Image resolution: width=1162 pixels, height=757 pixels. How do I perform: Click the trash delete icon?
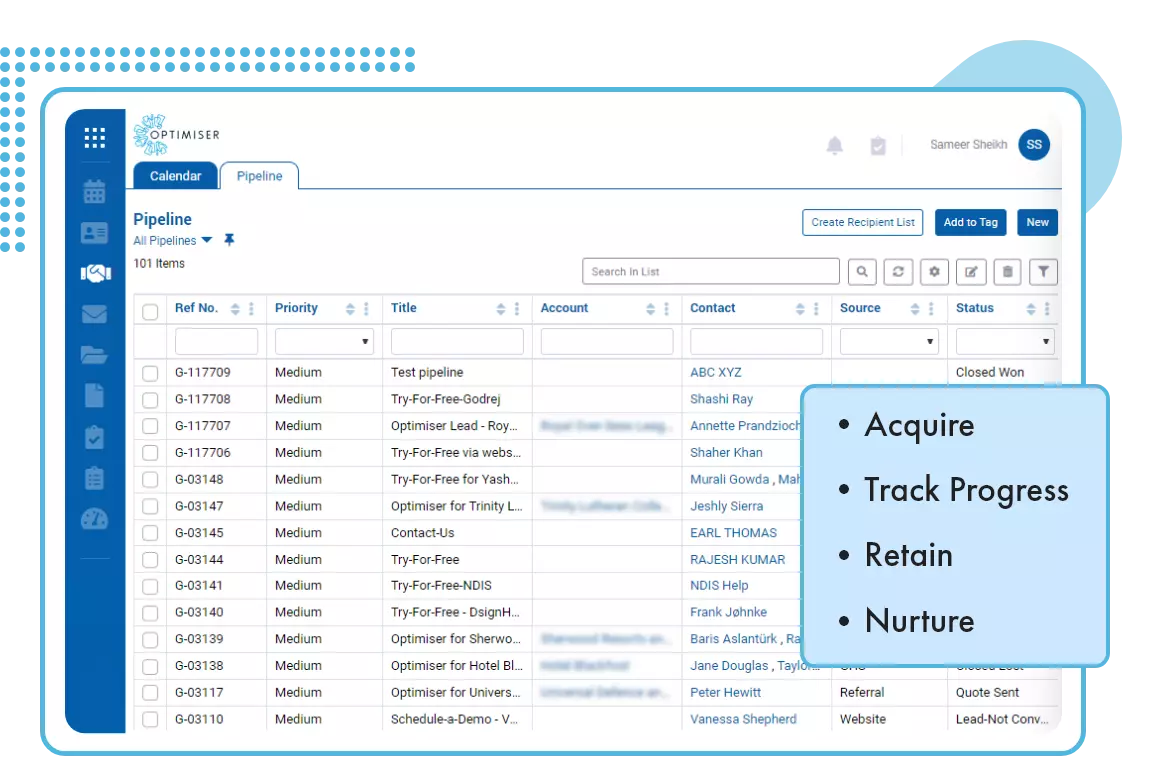[x=1007, y=272]
